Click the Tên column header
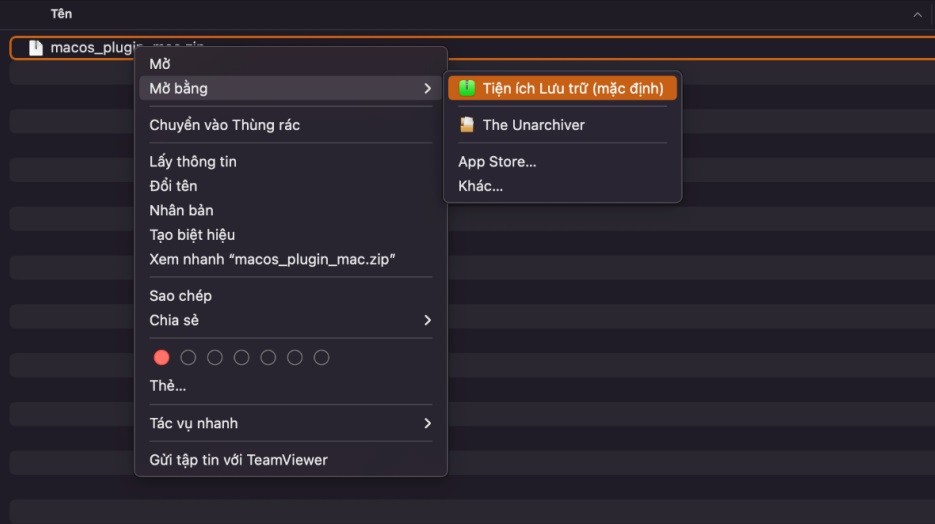This screenshot has width=935, height=524. point(61,14)
